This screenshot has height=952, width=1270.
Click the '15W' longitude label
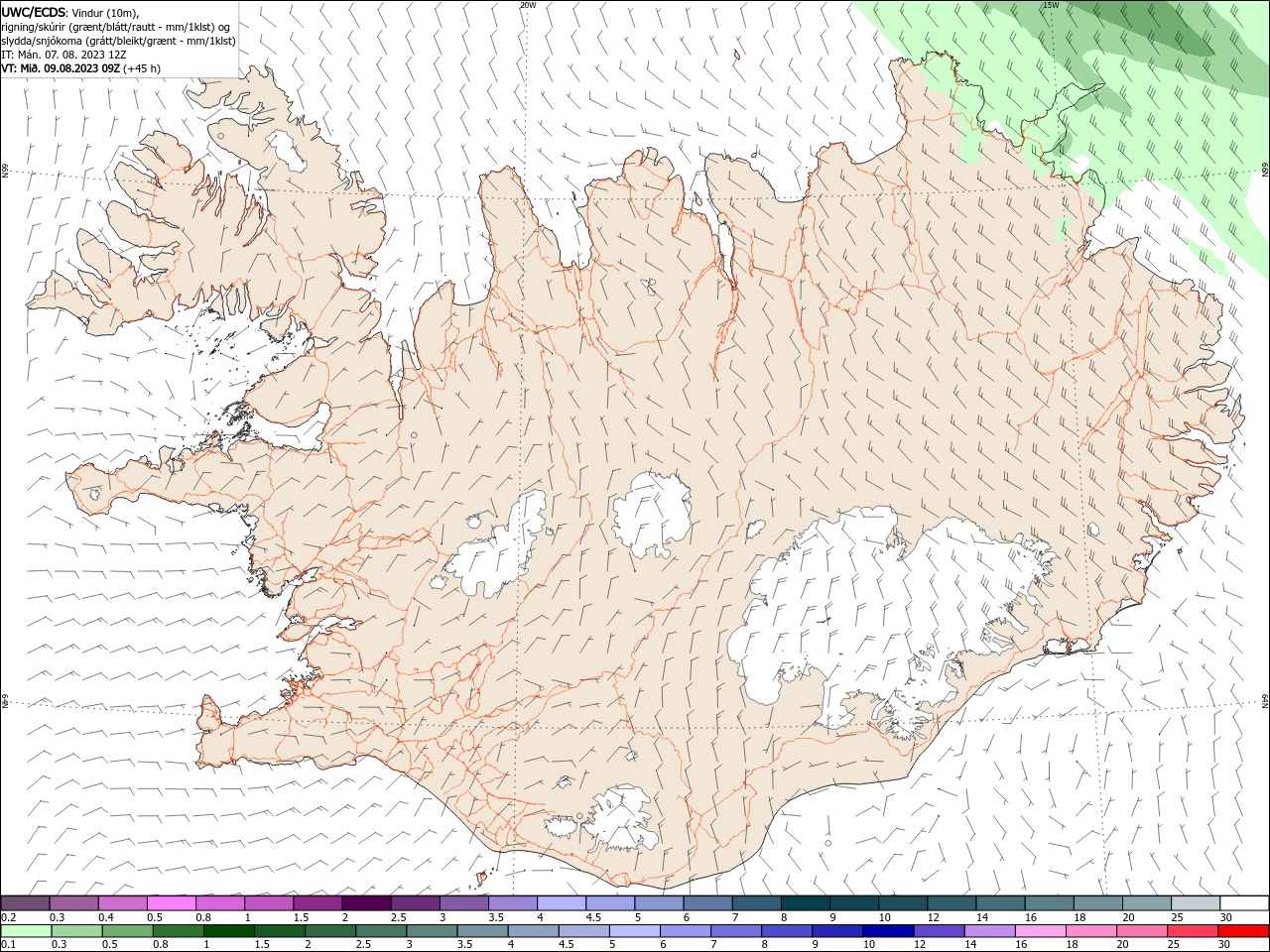point(1051,5)
